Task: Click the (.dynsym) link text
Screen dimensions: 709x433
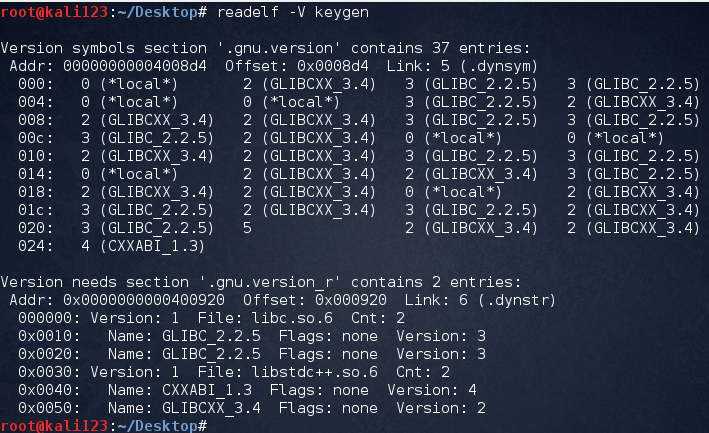Action: coord(499,66)
